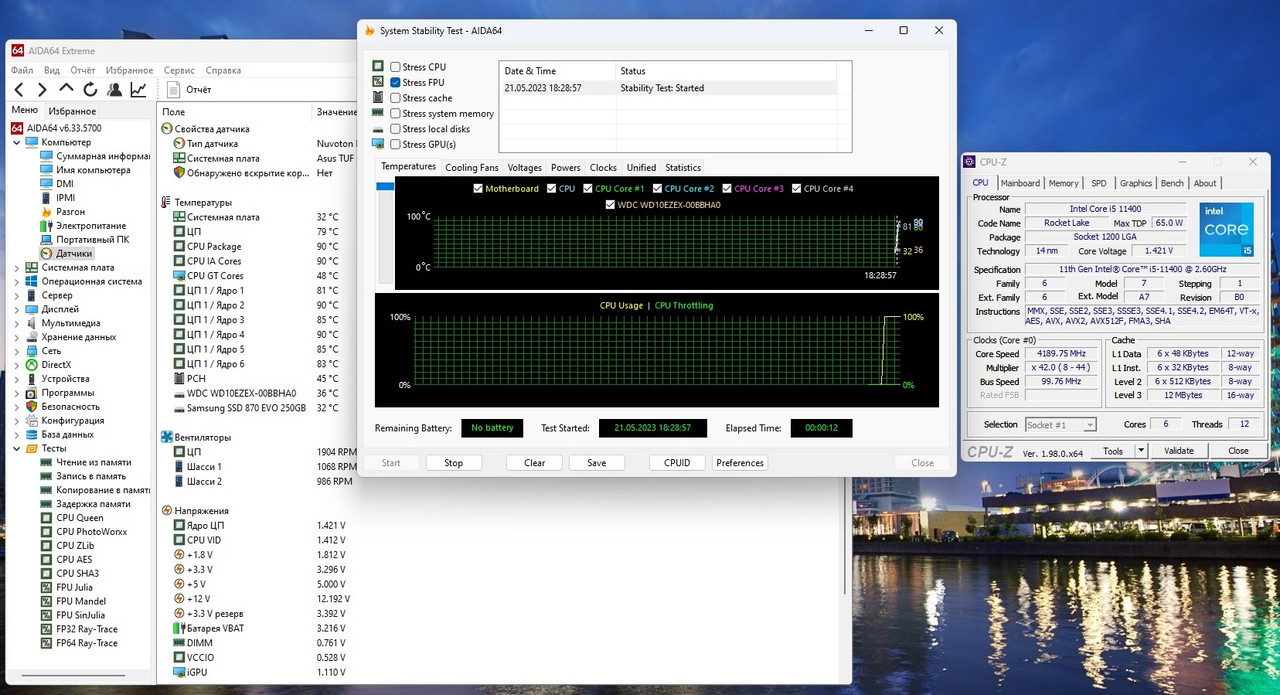Open the Файл menu in AIDA64
The height and width of the screenshot is (695, 1280).
coord(22,71)
